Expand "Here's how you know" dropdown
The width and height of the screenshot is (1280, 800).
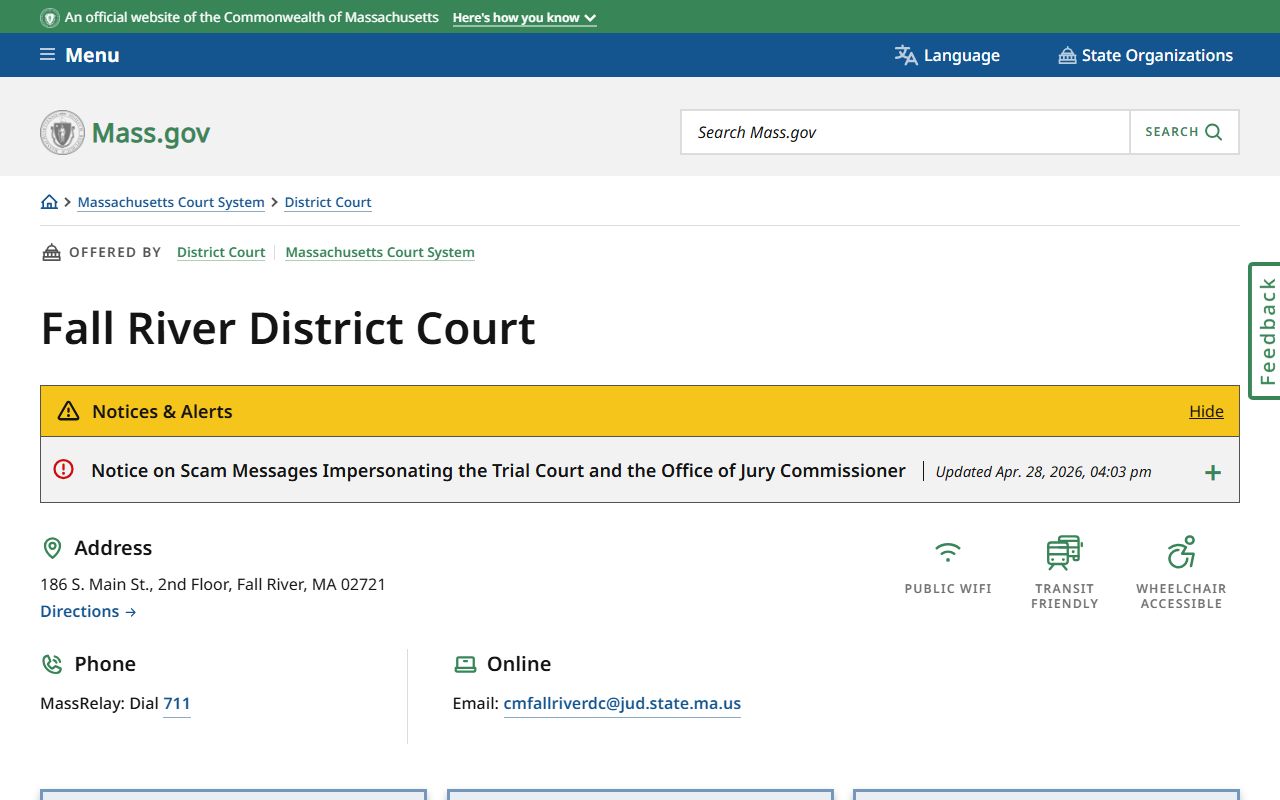[524, 18]
